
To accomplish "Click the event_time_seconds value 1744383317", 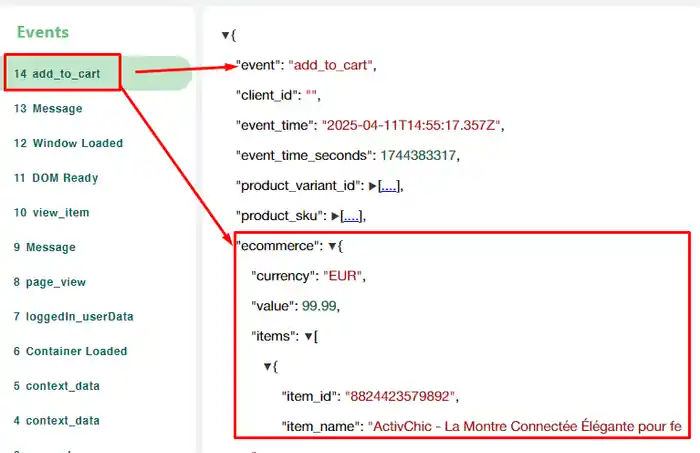I will pyautogui.click(x=418, y=155).
